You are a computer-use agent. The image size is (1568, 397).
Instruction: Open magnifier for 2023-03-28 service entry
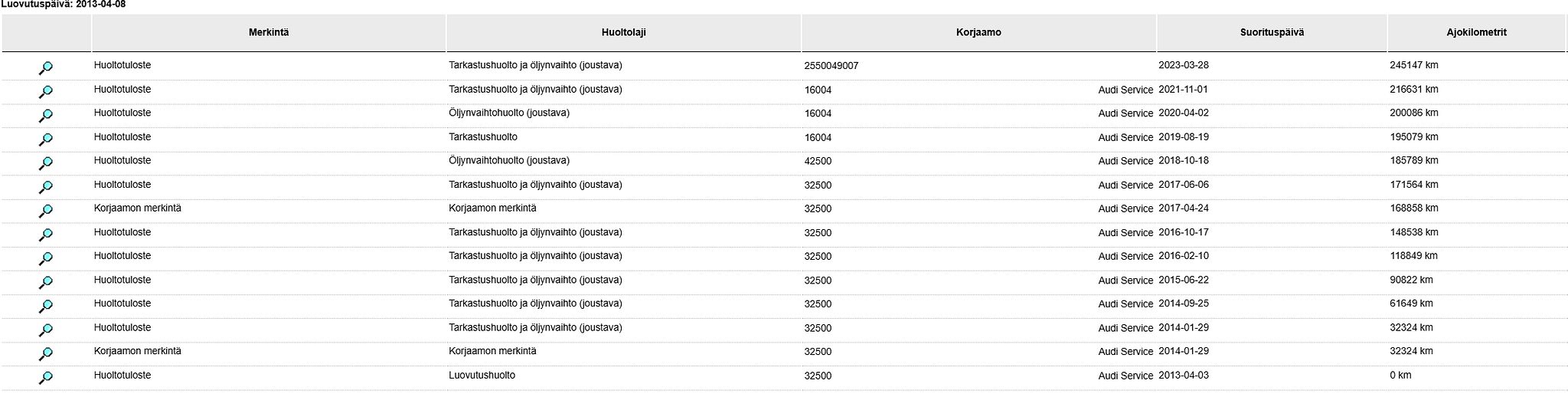pos(46,68)
